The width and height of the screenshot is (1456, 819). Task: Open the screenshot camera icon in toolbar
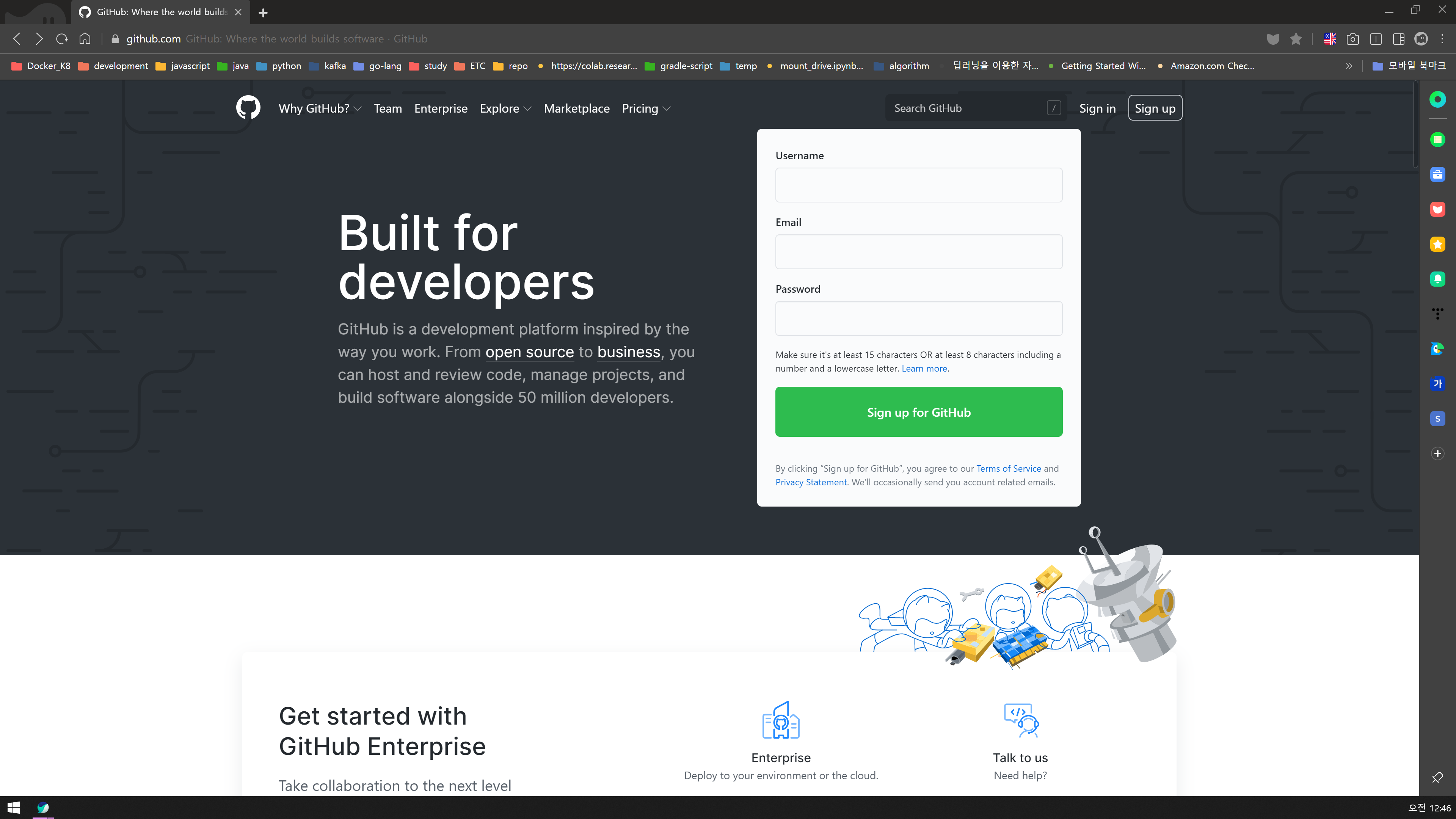[x=1352, y=38]
